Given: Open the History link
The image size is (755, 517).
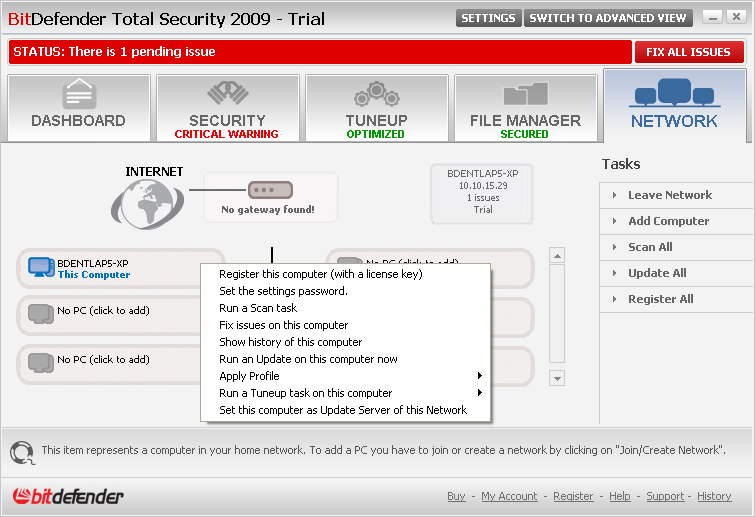Looking at the screenshot, I should point(714,496).
